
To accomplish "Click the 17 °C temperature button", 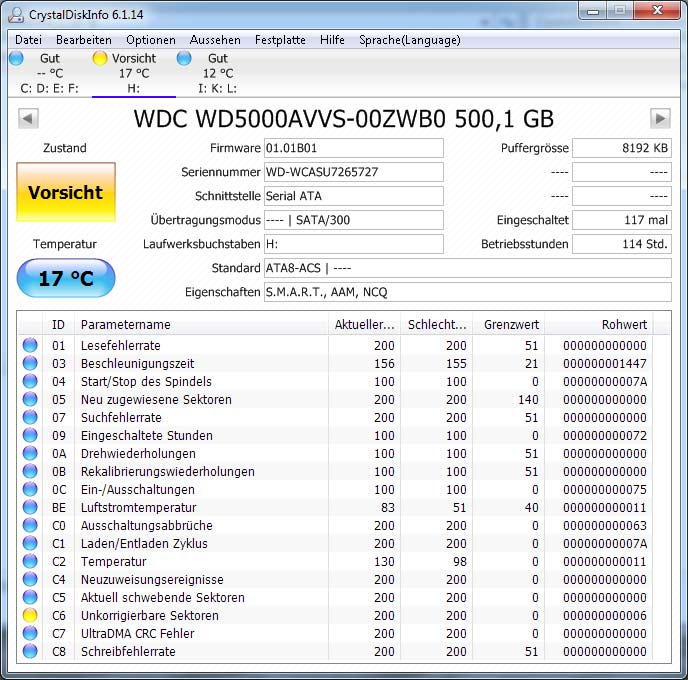I will pyautogui.click(x=66, y=278).
